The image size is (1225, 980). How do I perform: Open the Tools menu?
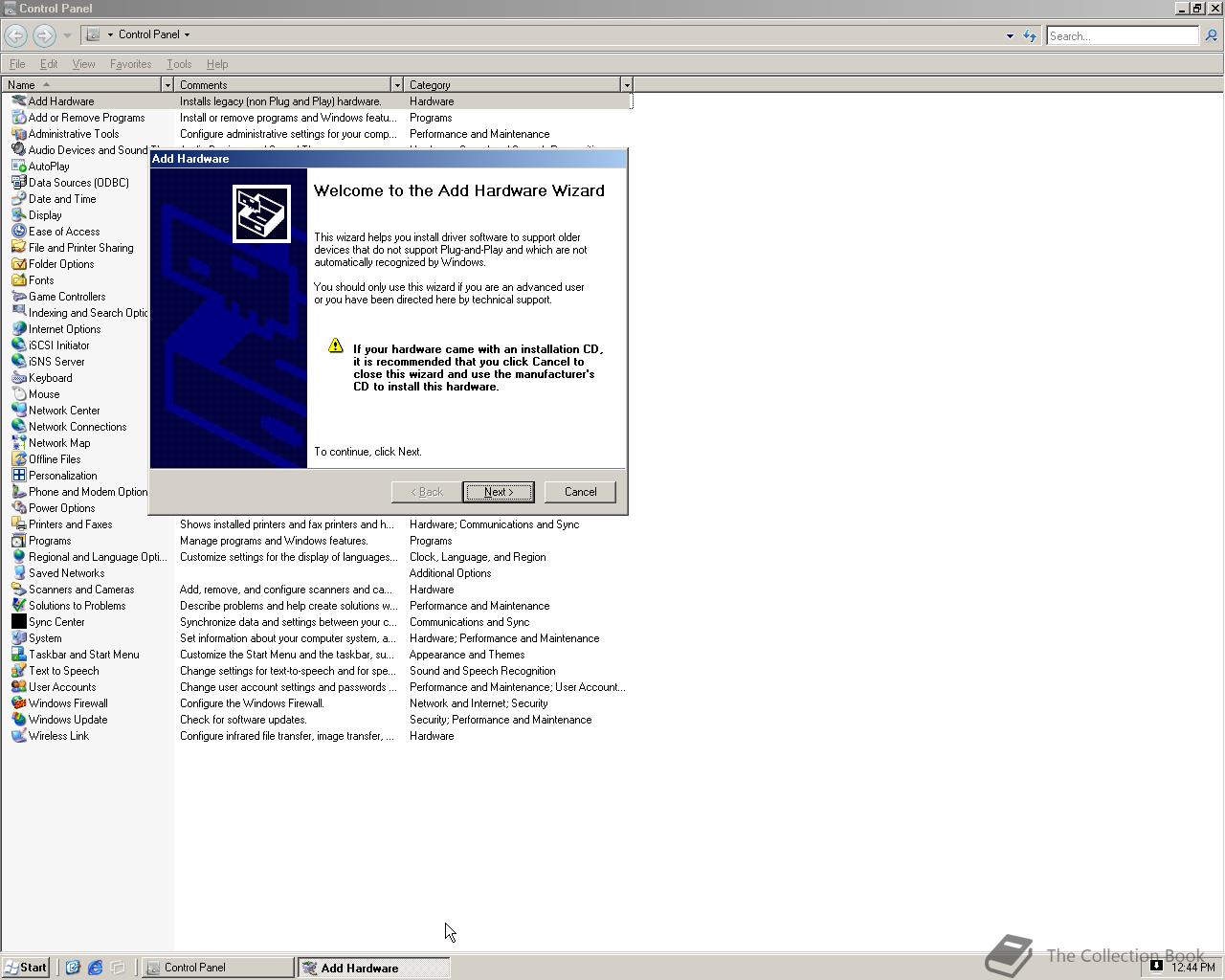pos(179,64)
